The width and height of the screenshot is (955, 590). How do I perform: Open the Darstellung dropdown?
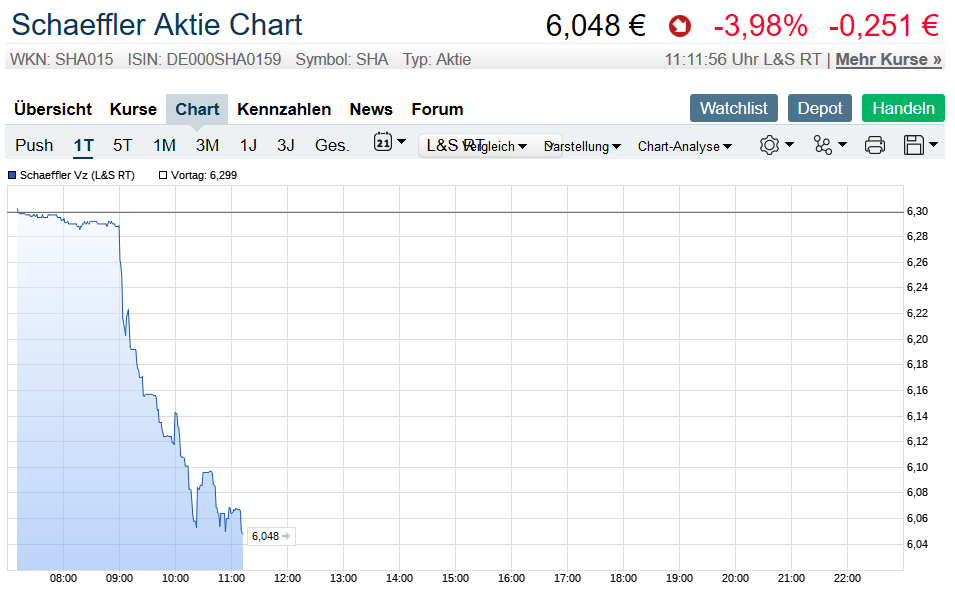[582, 147]
